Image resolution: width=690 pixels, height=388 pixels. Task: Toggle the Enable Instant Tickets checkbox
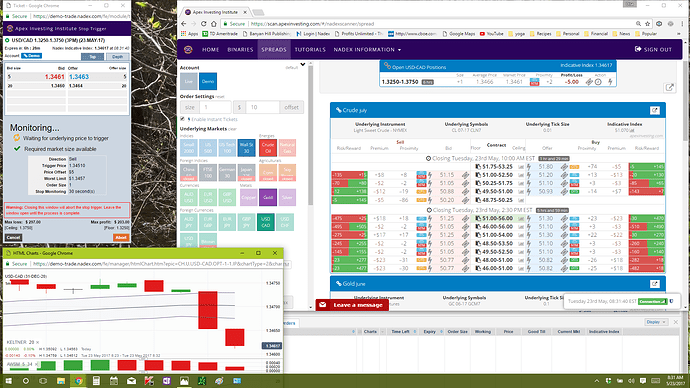[x=182, y=119]
